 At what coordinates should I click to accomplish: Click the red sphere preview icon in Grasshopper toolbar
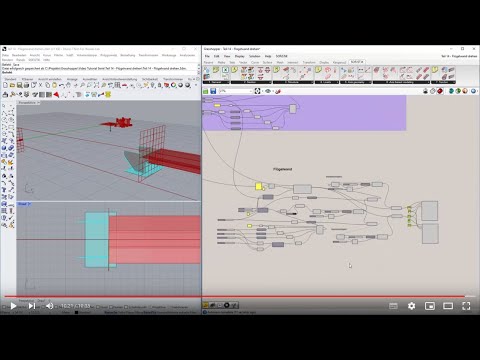(x=440, y=91)
